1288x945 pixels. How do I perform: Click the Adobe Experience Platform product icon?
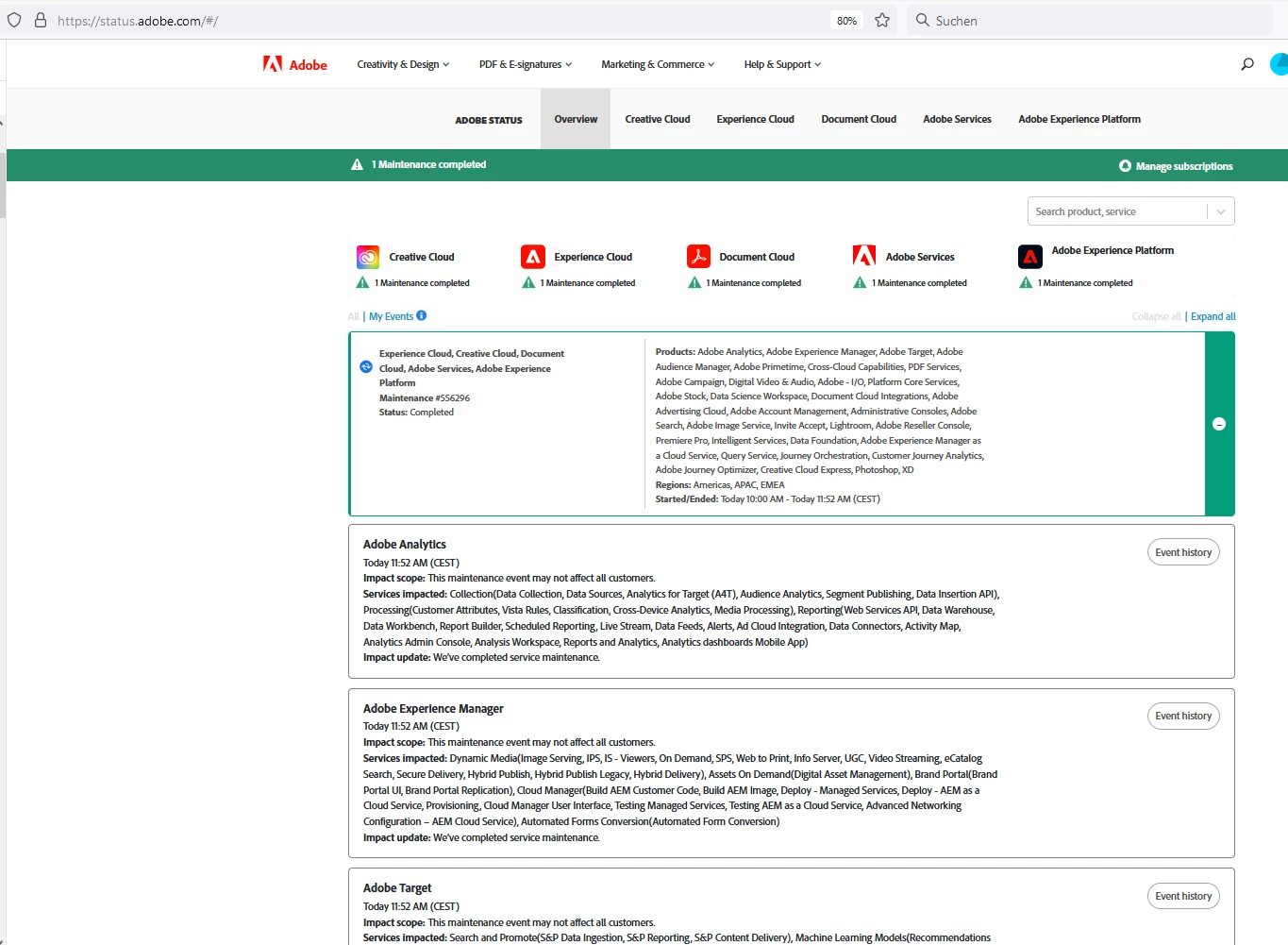[1030, 257]
